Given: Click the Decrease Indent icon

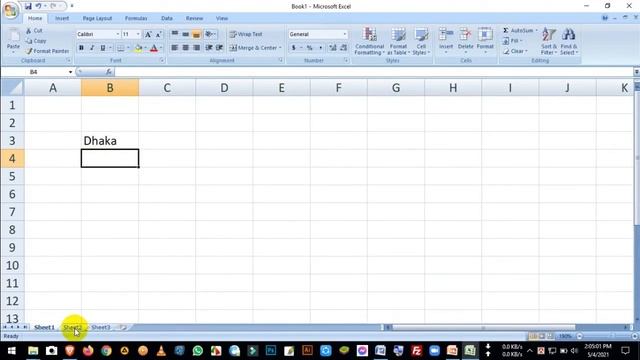Looking at the screenshot, I should (x=209, y=48).
